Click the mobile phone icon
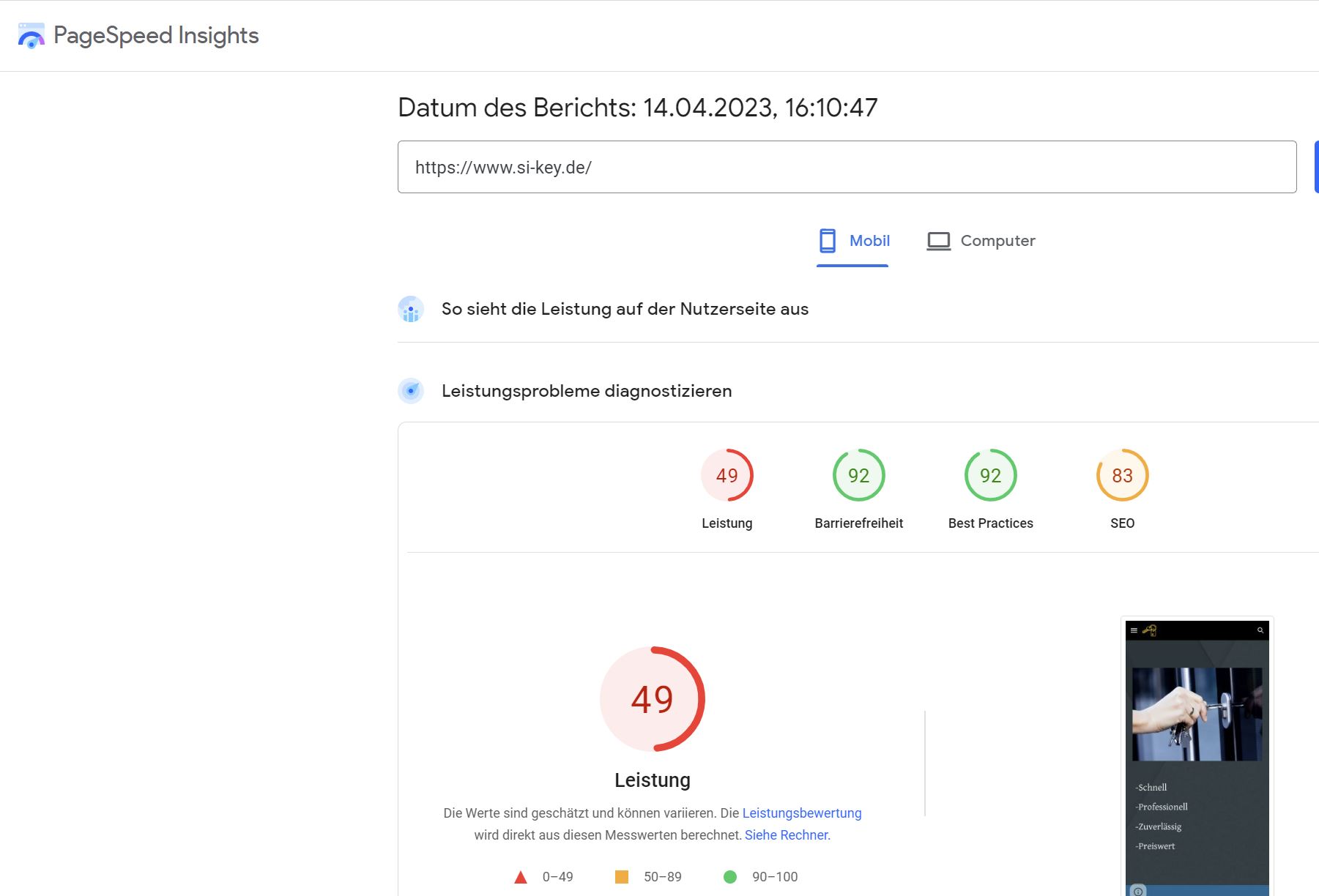1319x896 pixels. 828,241
